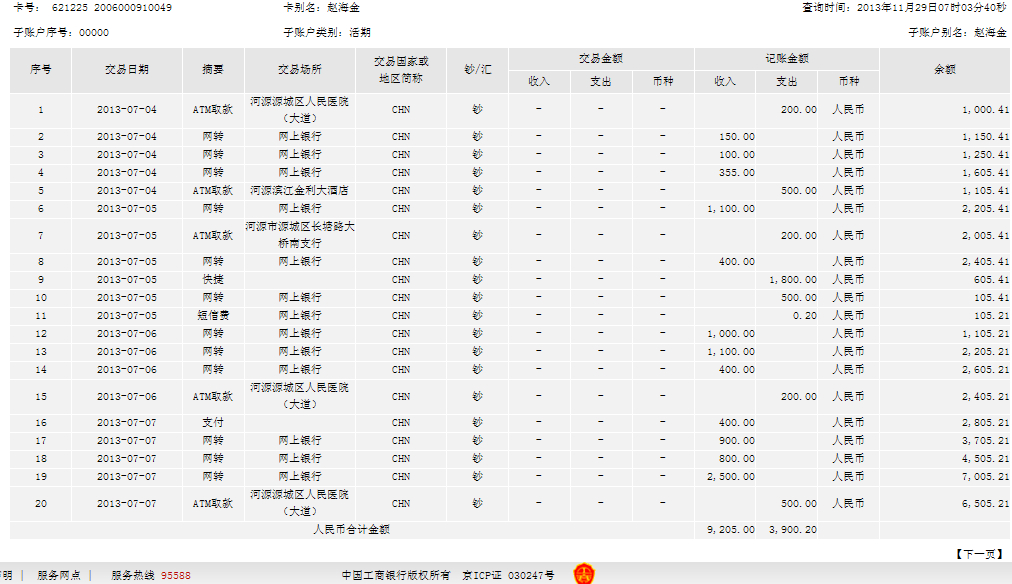Select balance 6,505.21 in row 20
The width and height of the screenshot is (1012, 584).
(985, 504)
